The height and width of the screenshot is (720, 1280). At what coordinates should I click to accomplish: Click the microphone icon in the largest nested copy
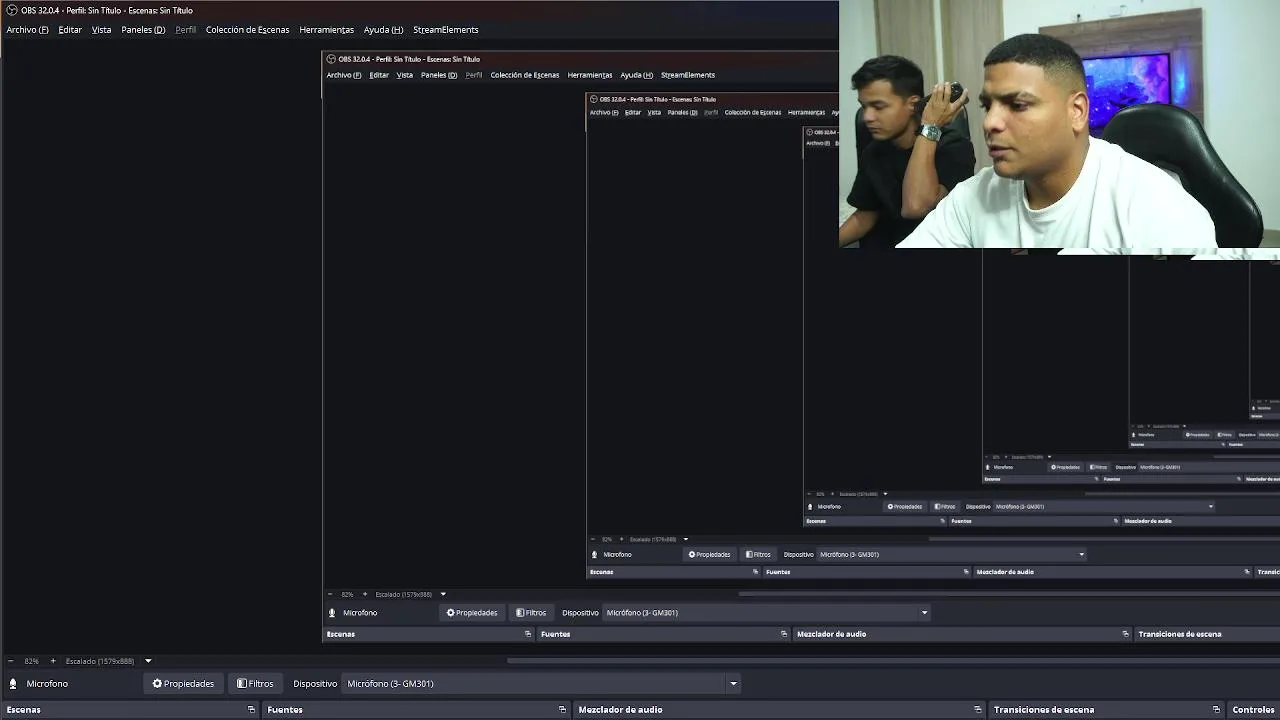click(x=332, y=613)
